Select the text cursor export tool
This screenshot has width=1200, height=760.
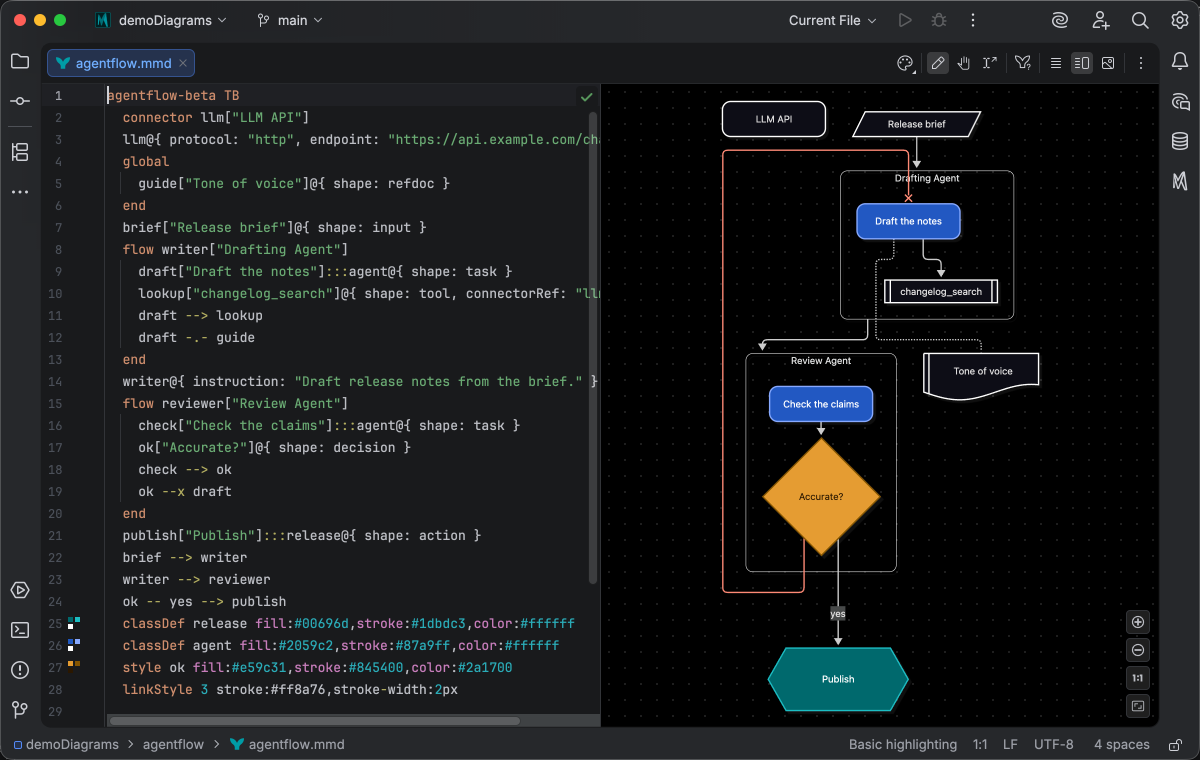pos(990,63)
